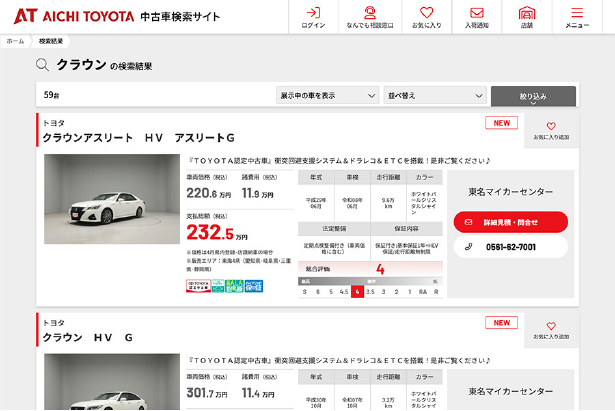The height and width of the screenshot is (411, 615).
Task: Open クラウン HV G listing title
Action: coord(87,337)
